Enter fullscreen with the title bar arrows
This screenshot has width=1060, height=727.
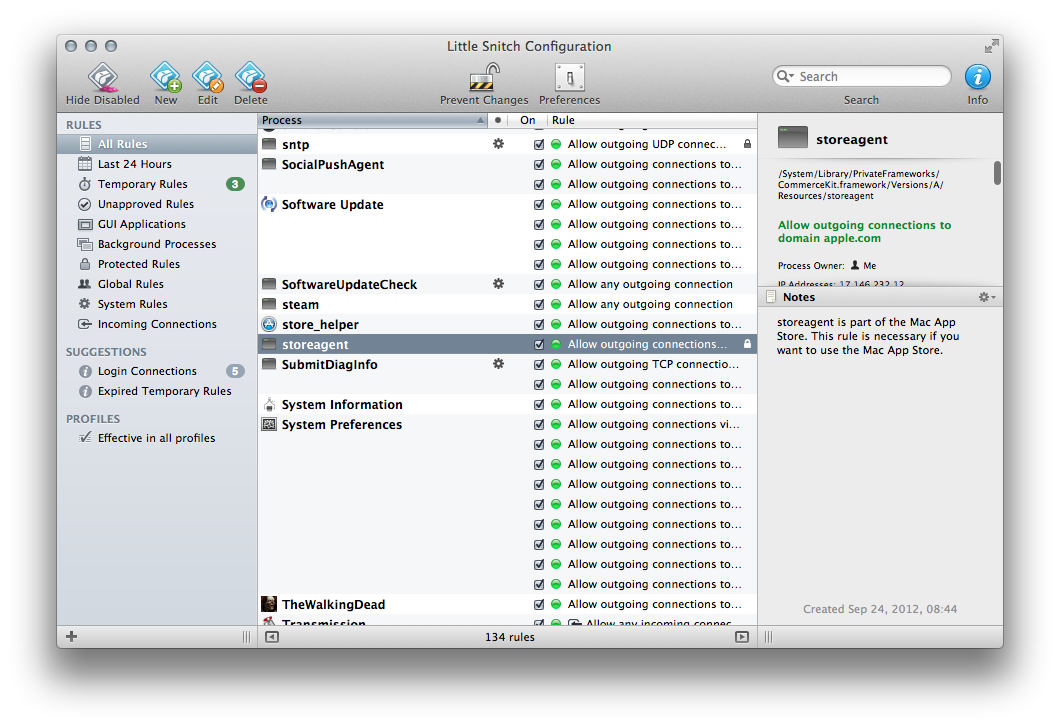coord(991,46)
